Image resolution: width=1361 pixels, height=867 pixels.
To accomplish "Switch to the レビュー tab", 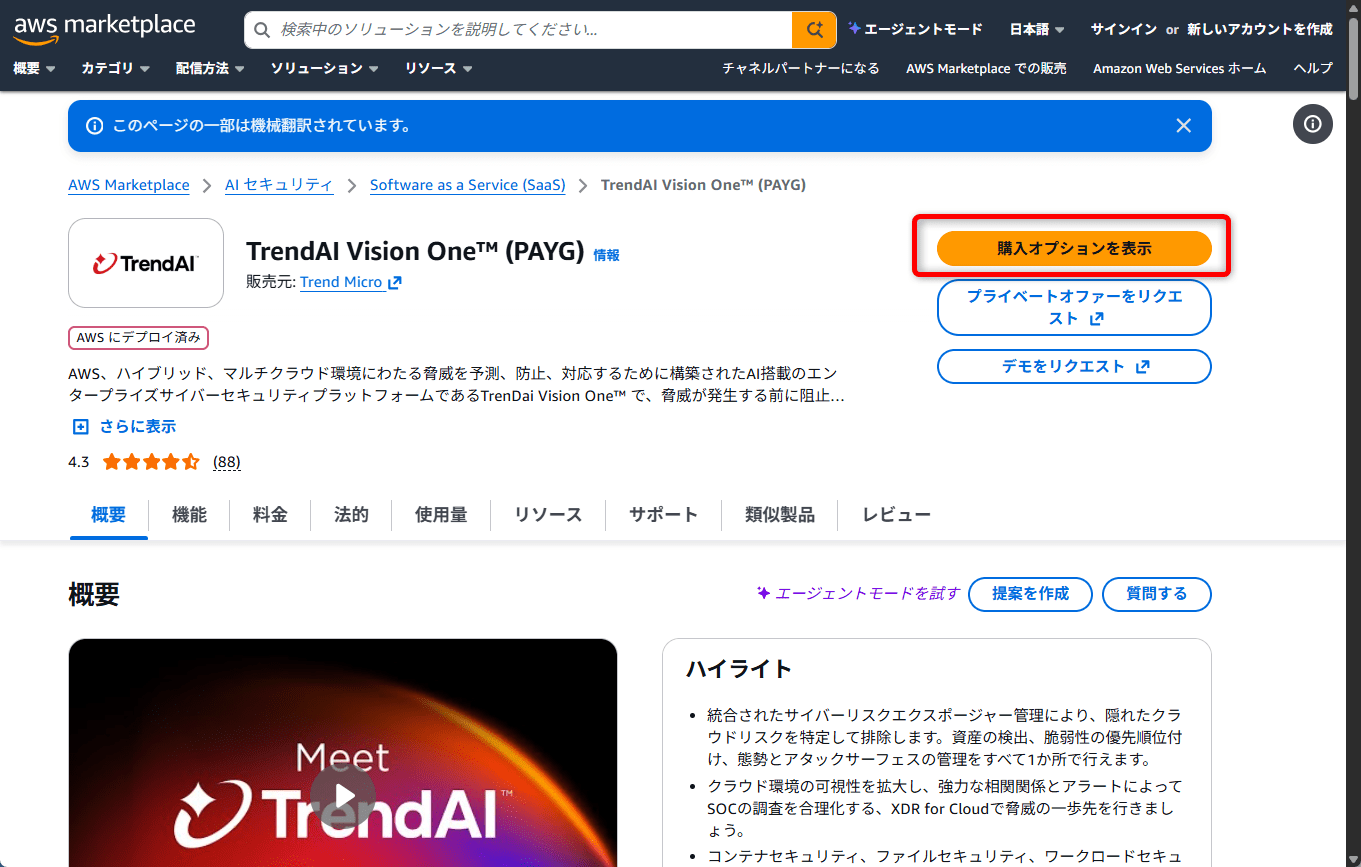I will coord(897,515).
